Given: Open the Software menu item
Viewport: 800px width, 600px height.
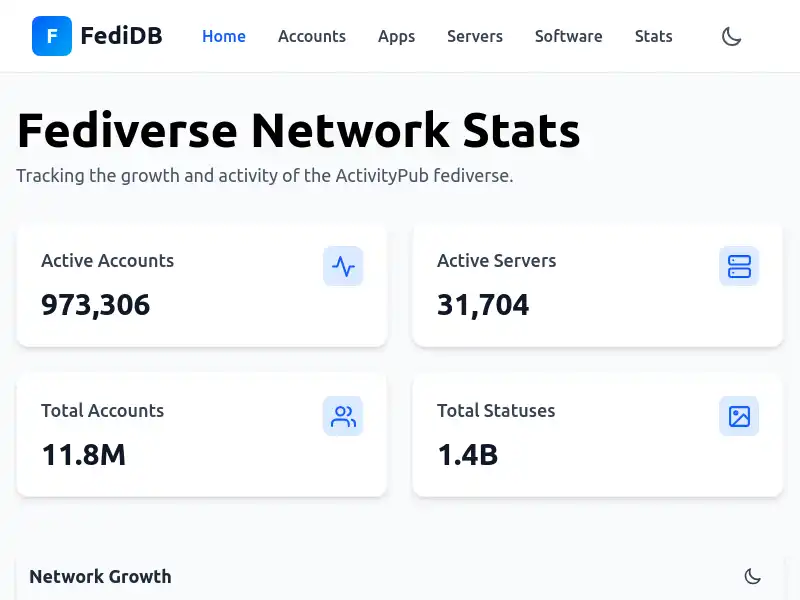Looking at the screenshot, I should (x=568, y=36).
